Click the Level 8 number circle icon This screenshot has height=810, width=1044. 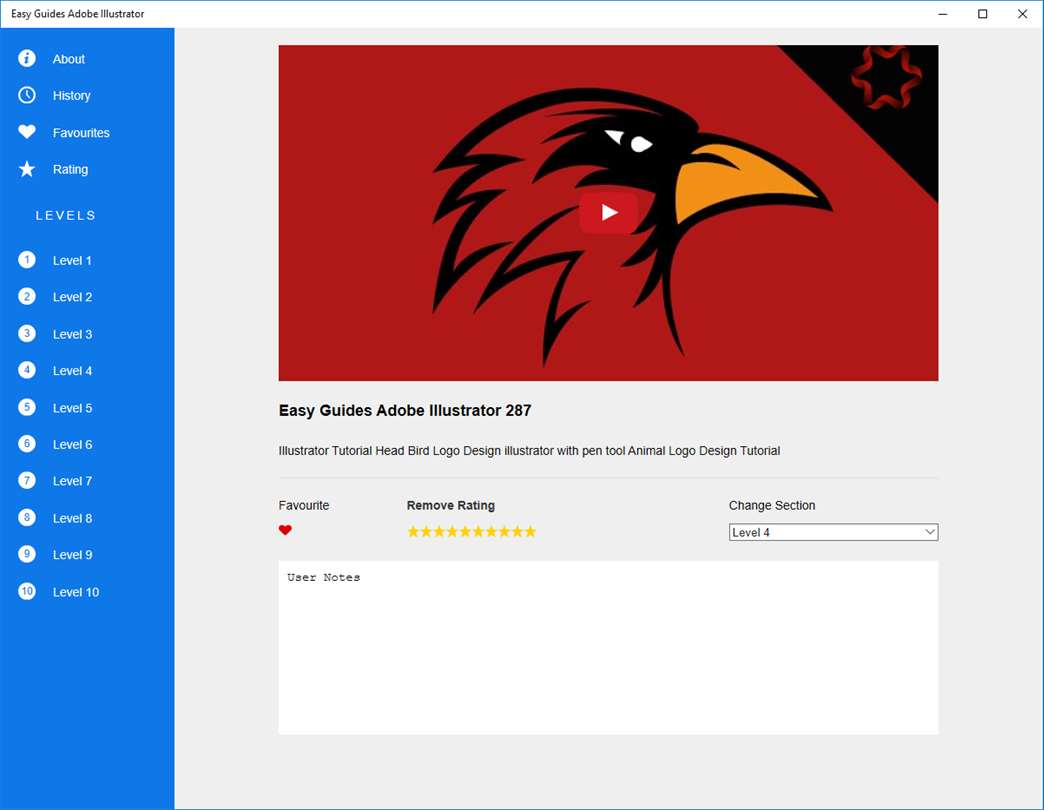[27, 517]
